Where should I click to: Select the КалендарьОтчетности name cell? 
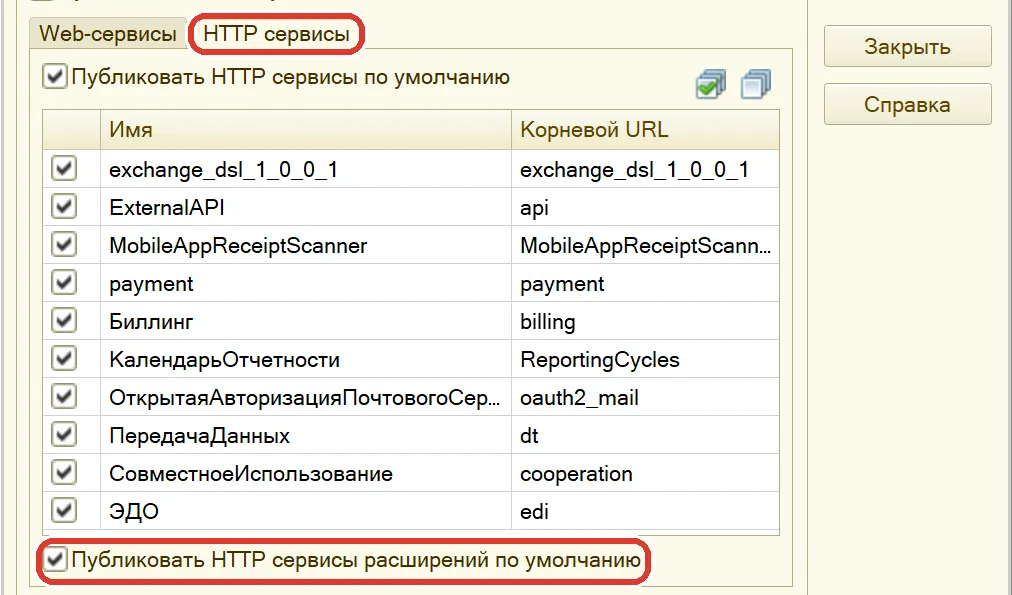click(306, 359)
